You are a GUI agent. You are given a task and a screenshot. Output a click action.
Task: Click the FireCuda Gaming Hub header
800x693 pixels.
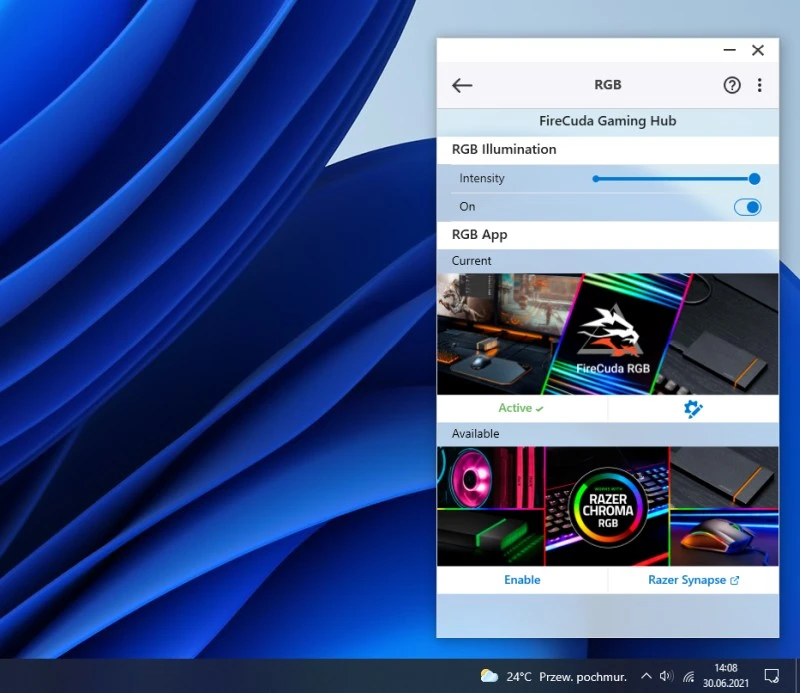click(x=607, y=121)
